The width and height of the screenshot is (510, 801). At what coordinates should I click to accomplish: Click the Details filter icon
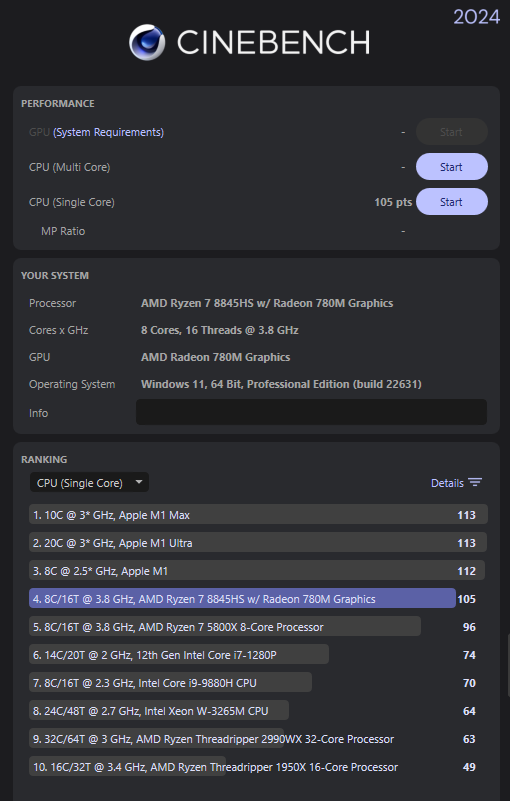tap(475, 483)
